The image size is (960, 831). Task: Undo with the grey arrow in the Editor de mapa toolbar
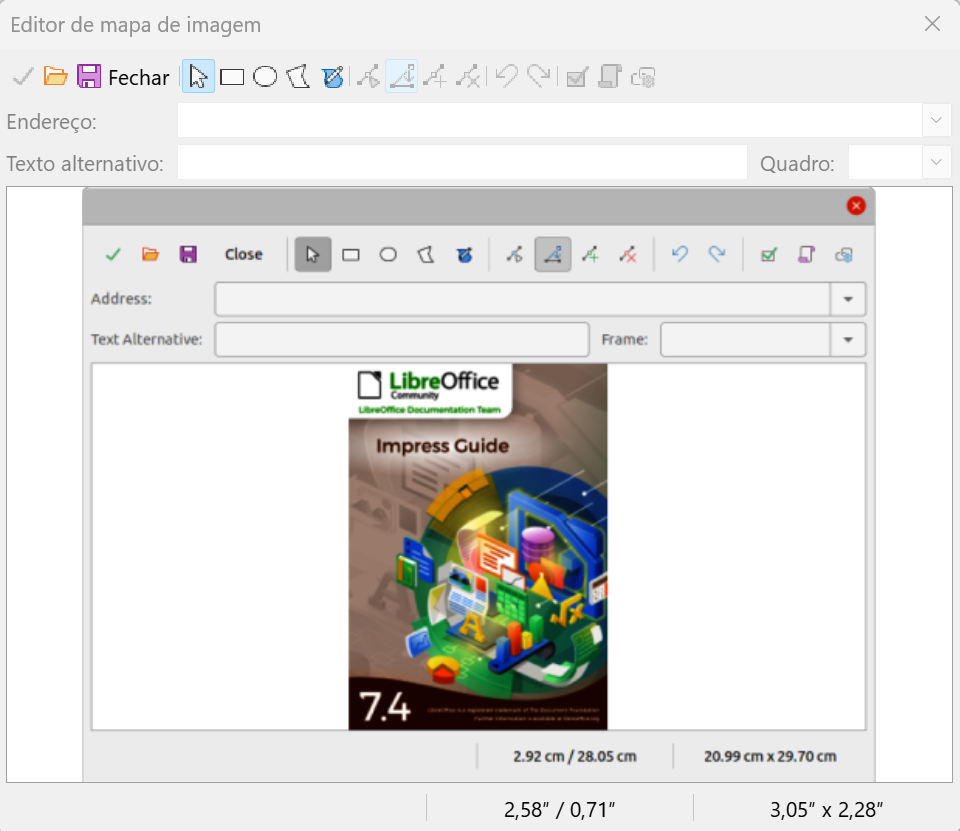coord(506,77)
